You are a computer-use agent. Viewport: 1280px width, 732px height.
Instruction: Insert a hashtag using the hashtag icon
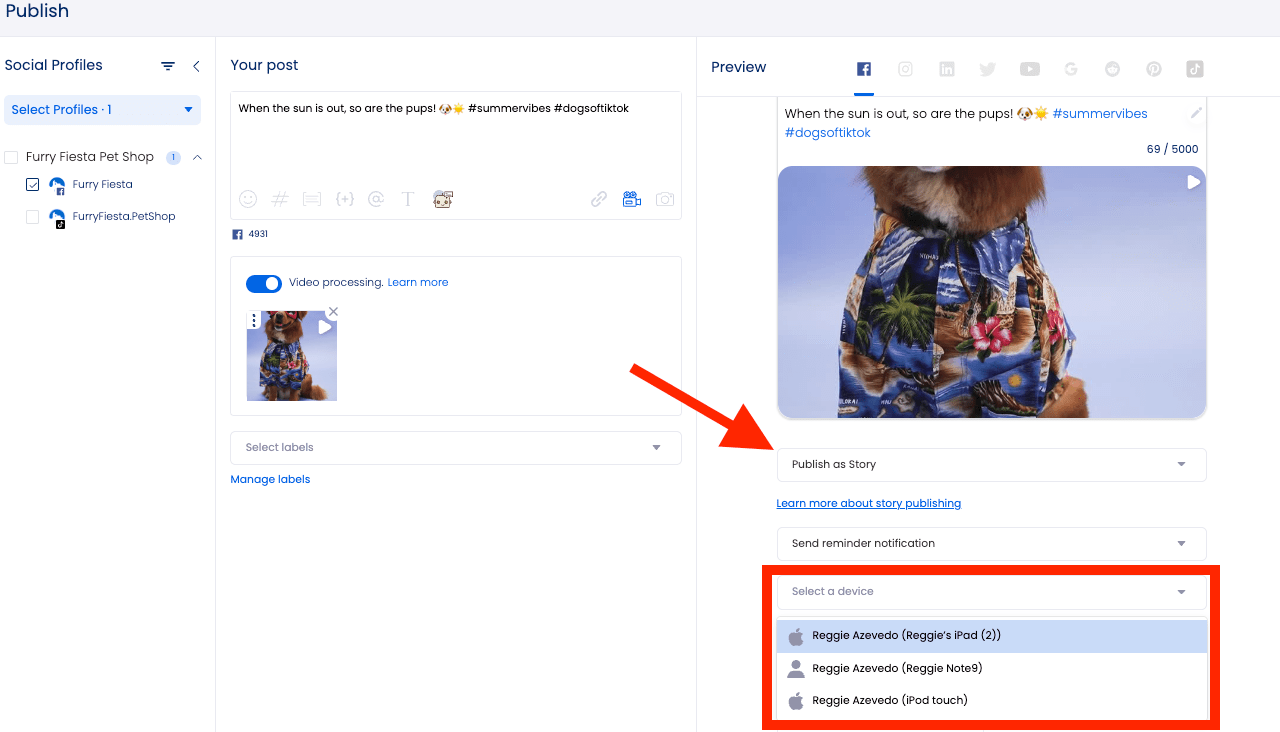[279, 199]
